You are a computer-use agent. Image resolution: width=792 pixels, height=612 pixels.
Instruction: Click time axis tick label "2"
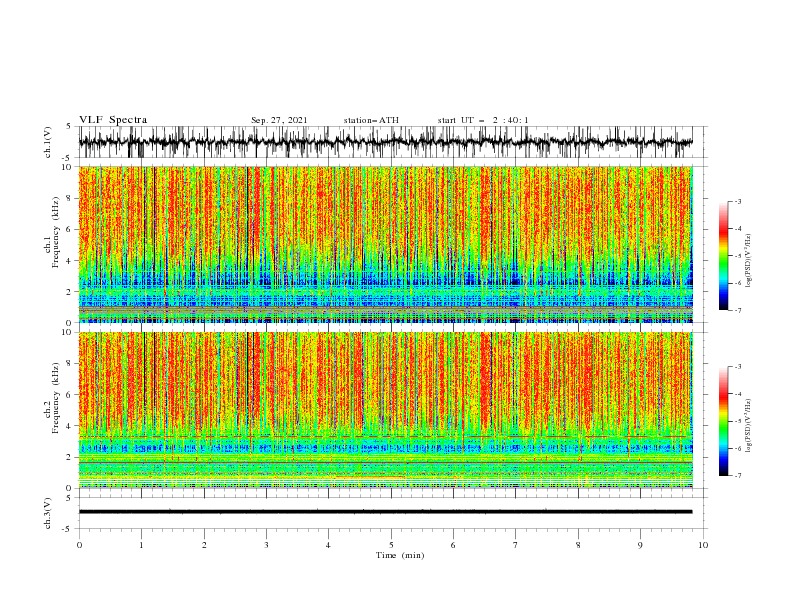(x=204, y=545)
